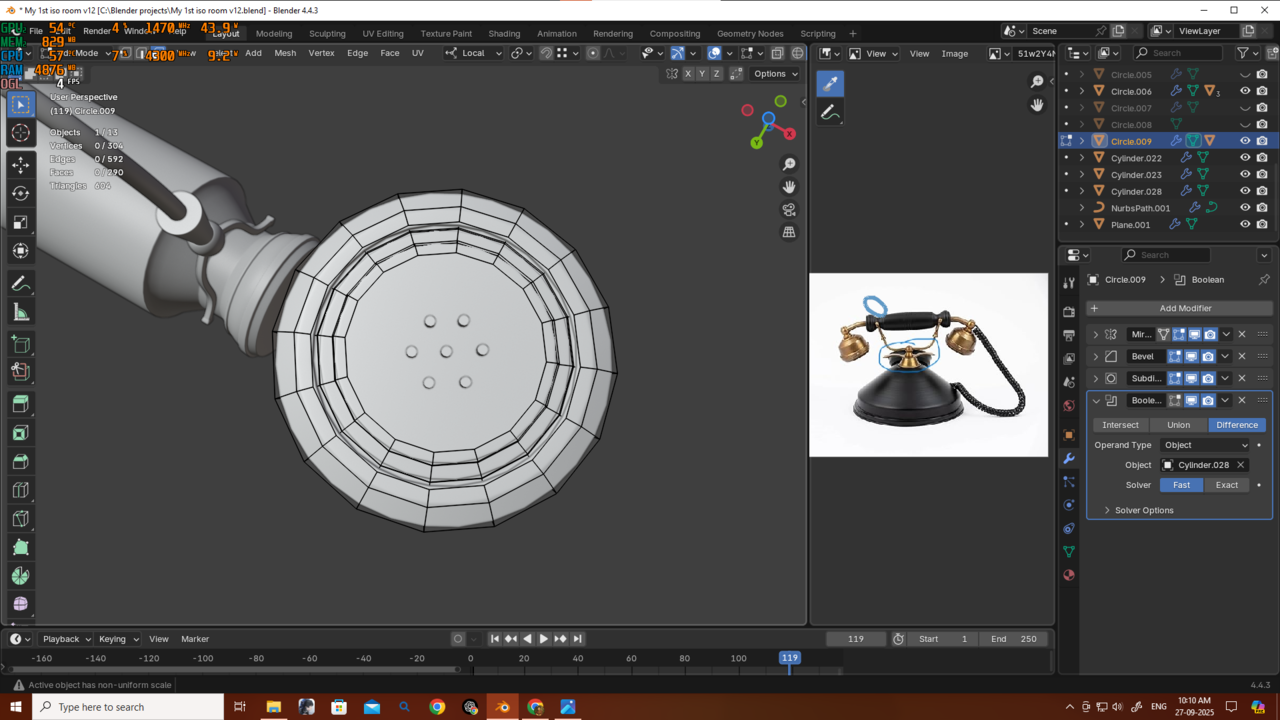Hide Cylinder.022 in viewport via eye icon
This screenshot has width=1280, height=720.
1245,158
